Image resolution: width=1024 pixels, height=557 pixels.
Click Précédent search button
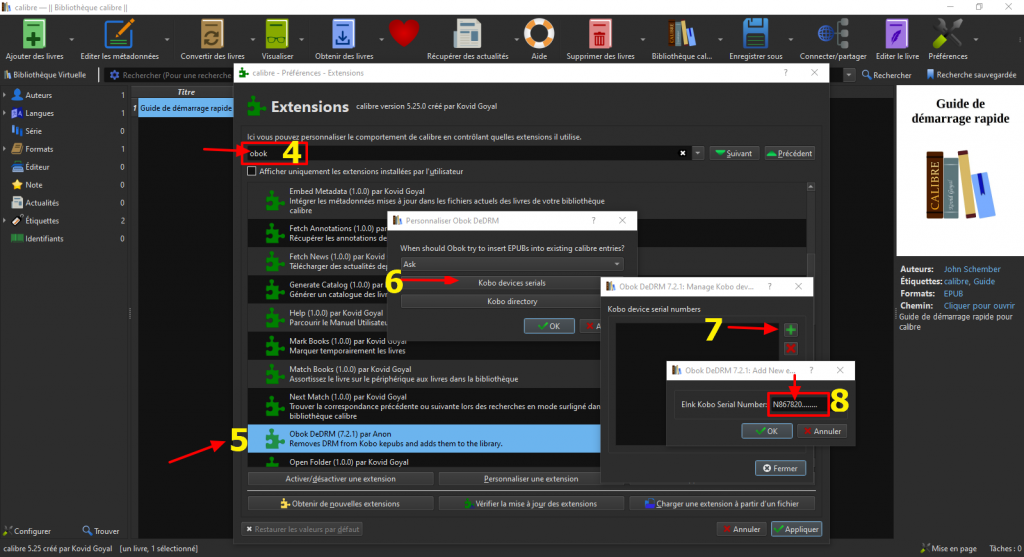pyautogui.click(x=790, y=153)
